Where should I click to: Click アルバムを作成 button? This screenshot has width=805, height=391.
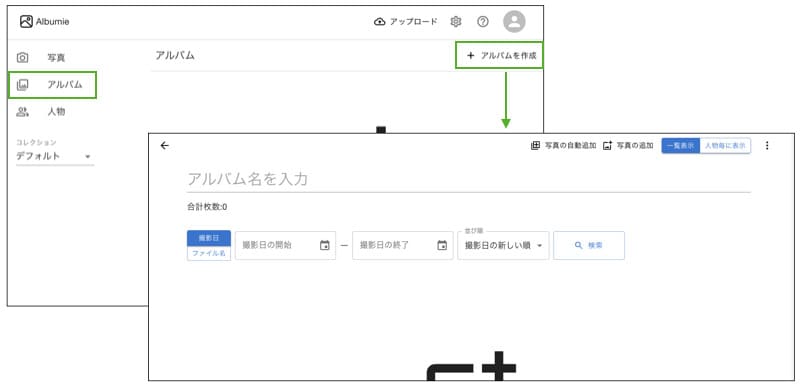coord(499,55)
